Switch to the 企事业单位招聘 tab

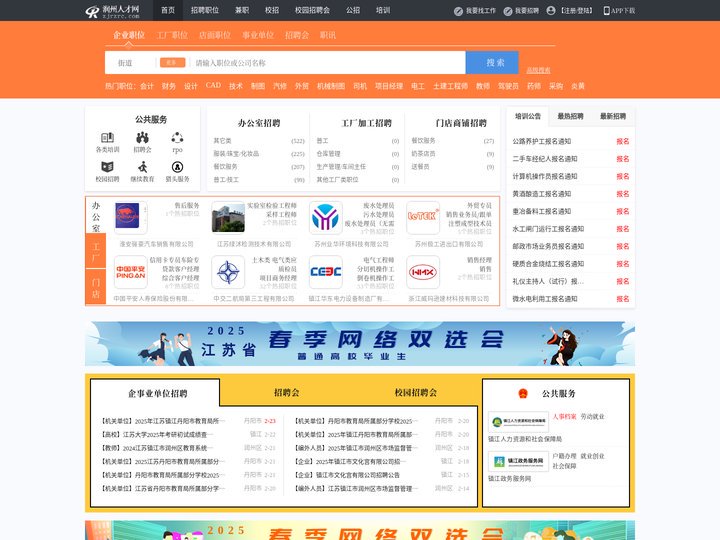click(x=158, y=394)
